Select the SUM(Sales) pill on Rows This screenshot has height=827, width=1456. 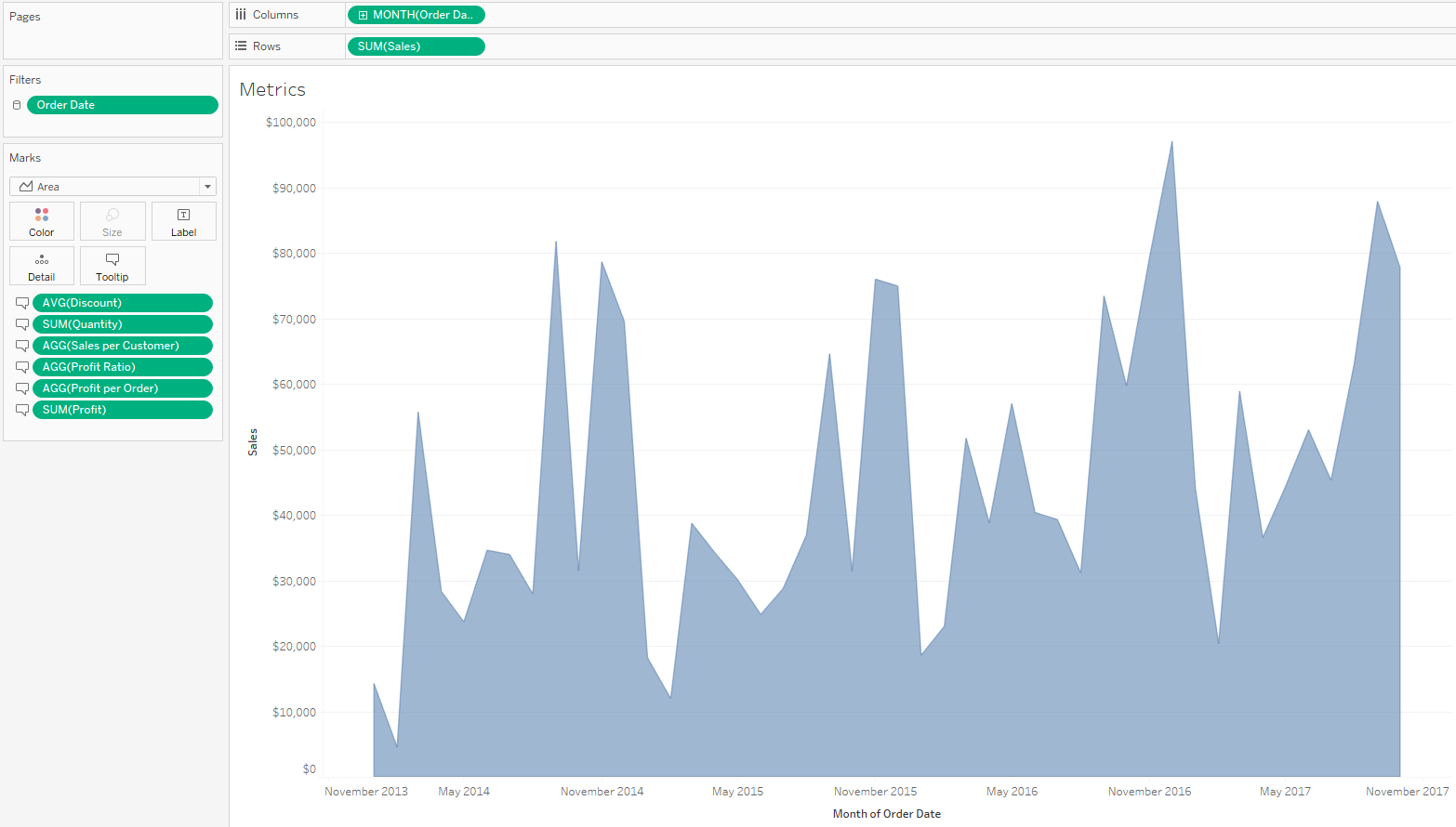(416, 46)
